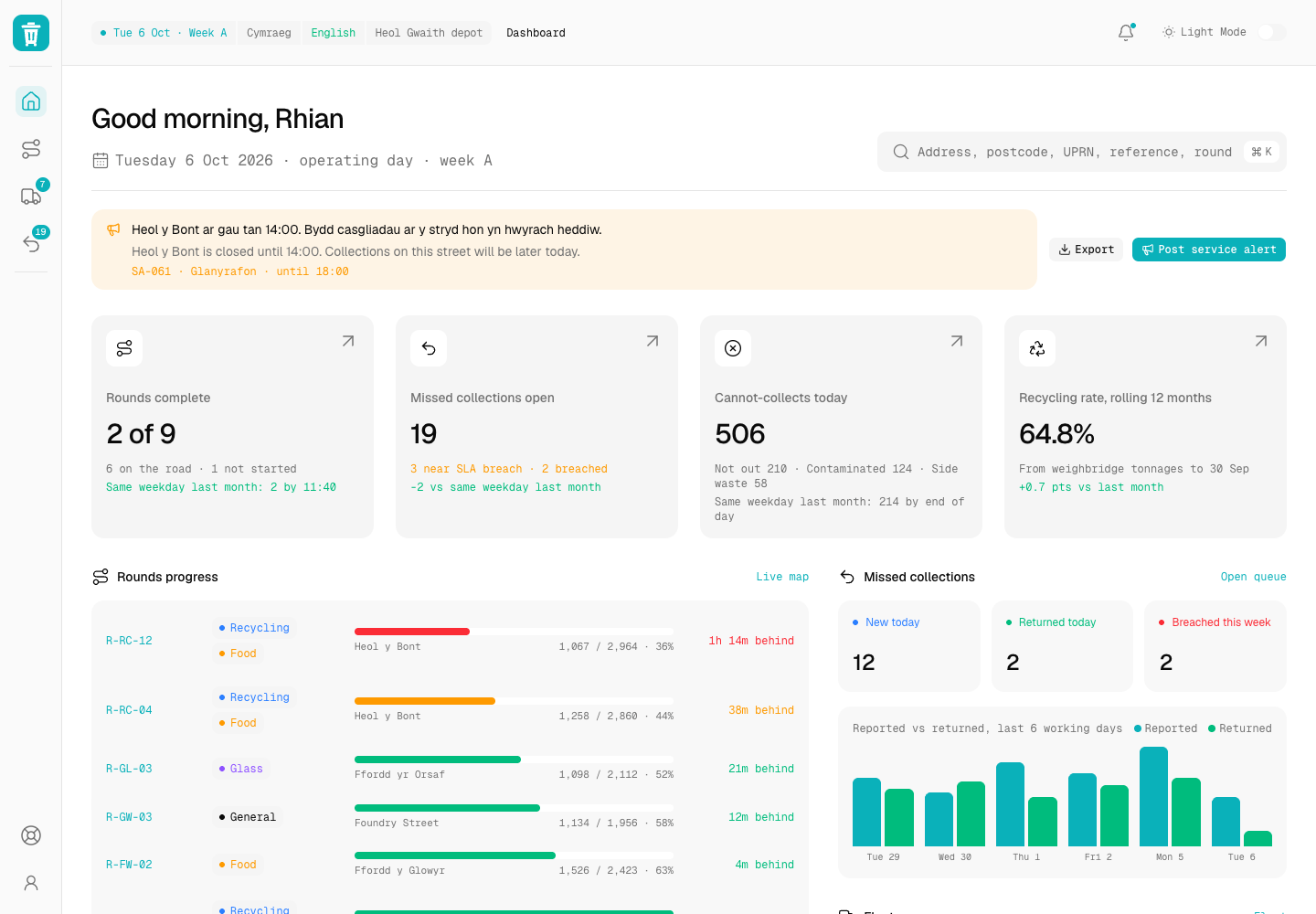This screenshot has height=914, width=1316.
Task: Click the recycling symbol icon
Action: [1037, 348]
